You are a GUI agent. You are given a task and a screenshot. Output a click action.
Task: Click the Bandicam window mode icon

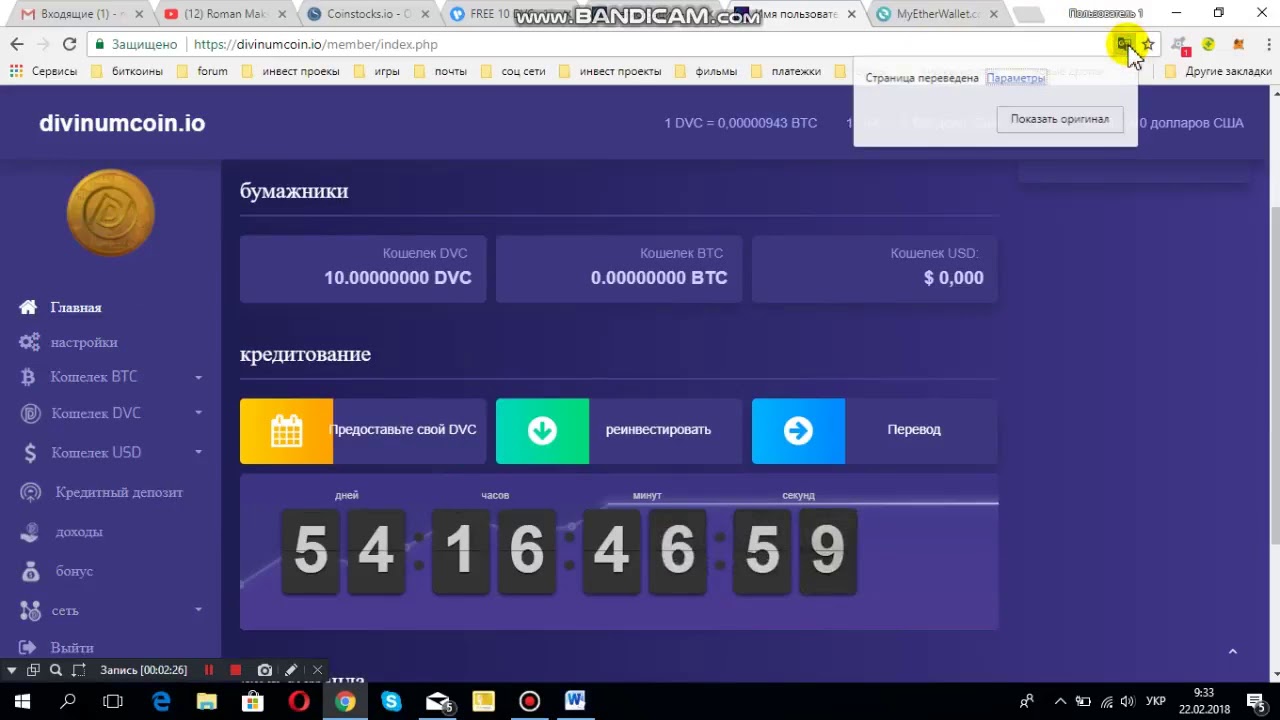tap(33, 670)
